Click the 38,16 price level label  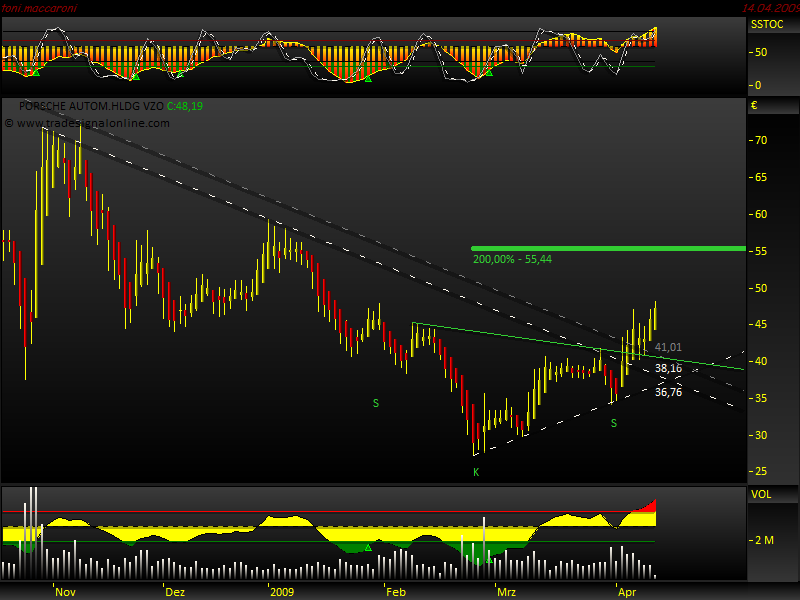click(x=668, y=368)
